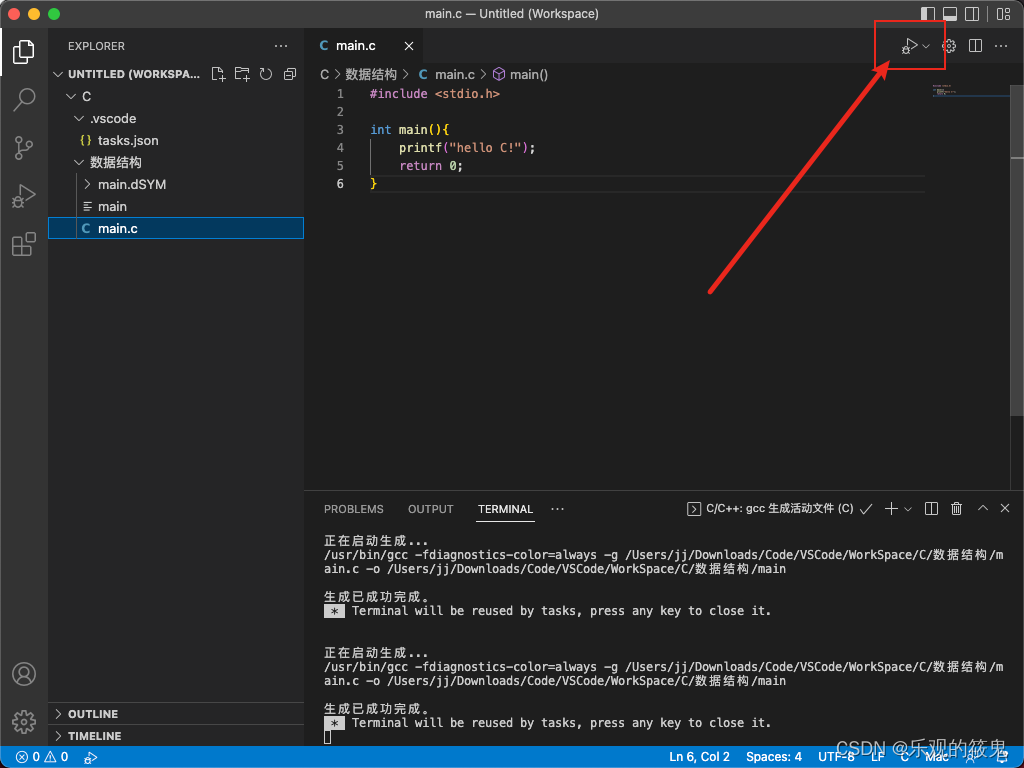The height and width of the screenshot is (768, 1024).
Task: Open the Split Editor icon in title bar
Action: [974, 45]
